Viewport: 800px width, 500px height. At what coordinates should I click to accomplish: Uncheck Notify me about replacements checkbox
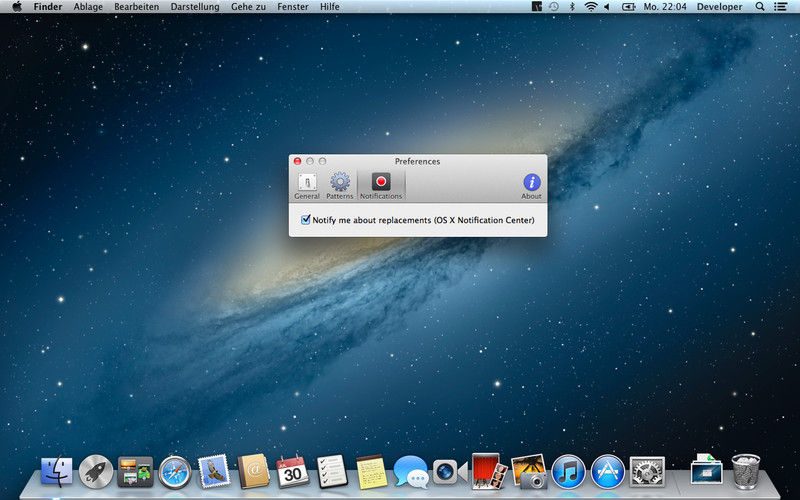[x=306, y=220]
